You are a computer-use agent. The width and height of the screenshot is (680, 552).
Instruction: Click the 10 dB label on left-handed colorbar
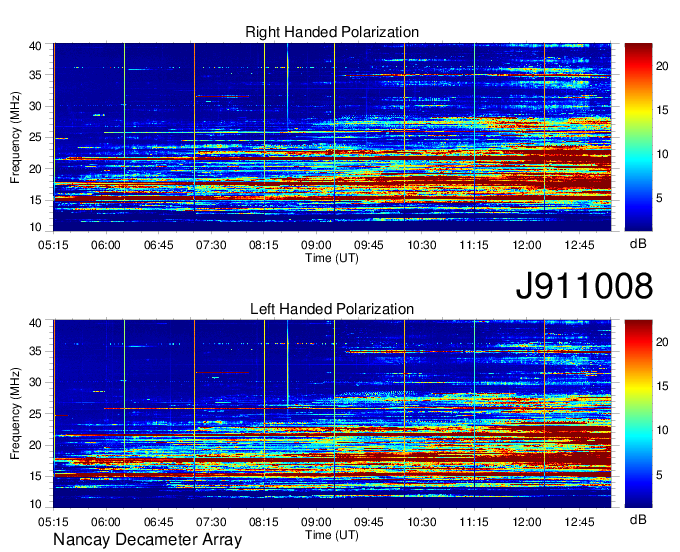662,431
